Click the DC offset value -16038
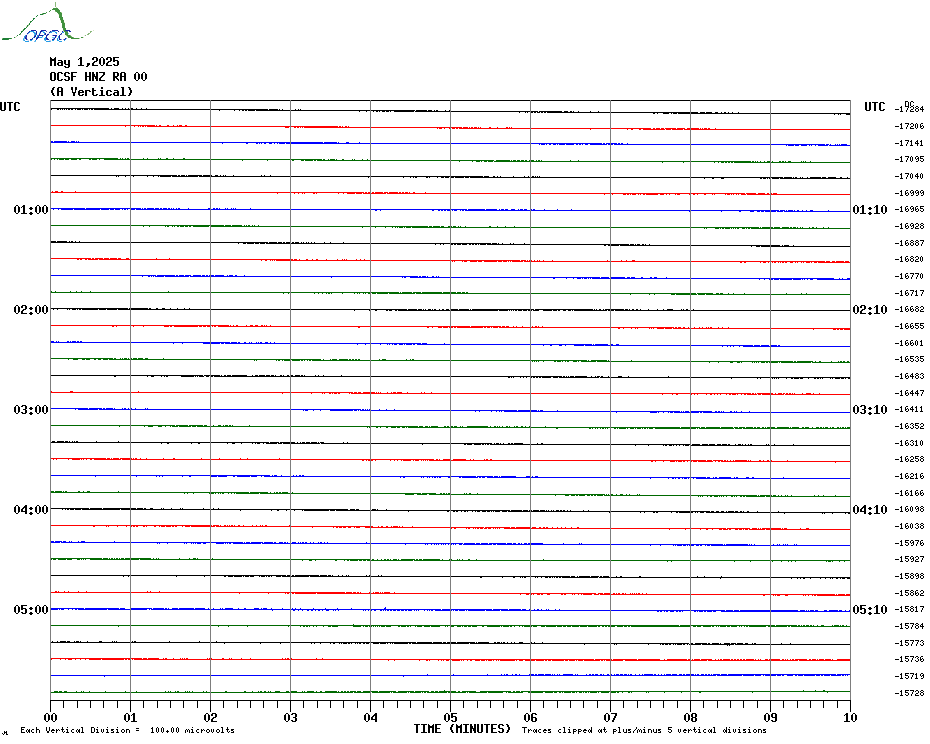Viewport: 930px width, 744px height. click(909, 526)
